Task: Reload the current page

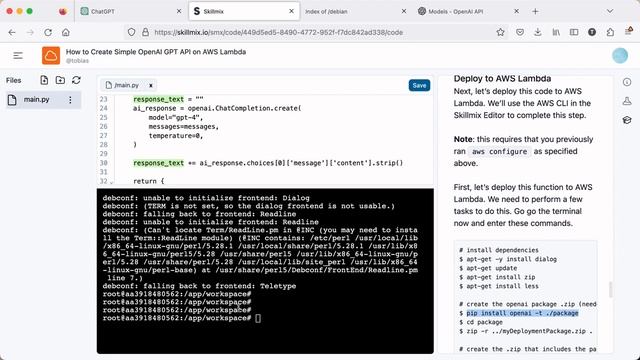Action: click(48, 32)
